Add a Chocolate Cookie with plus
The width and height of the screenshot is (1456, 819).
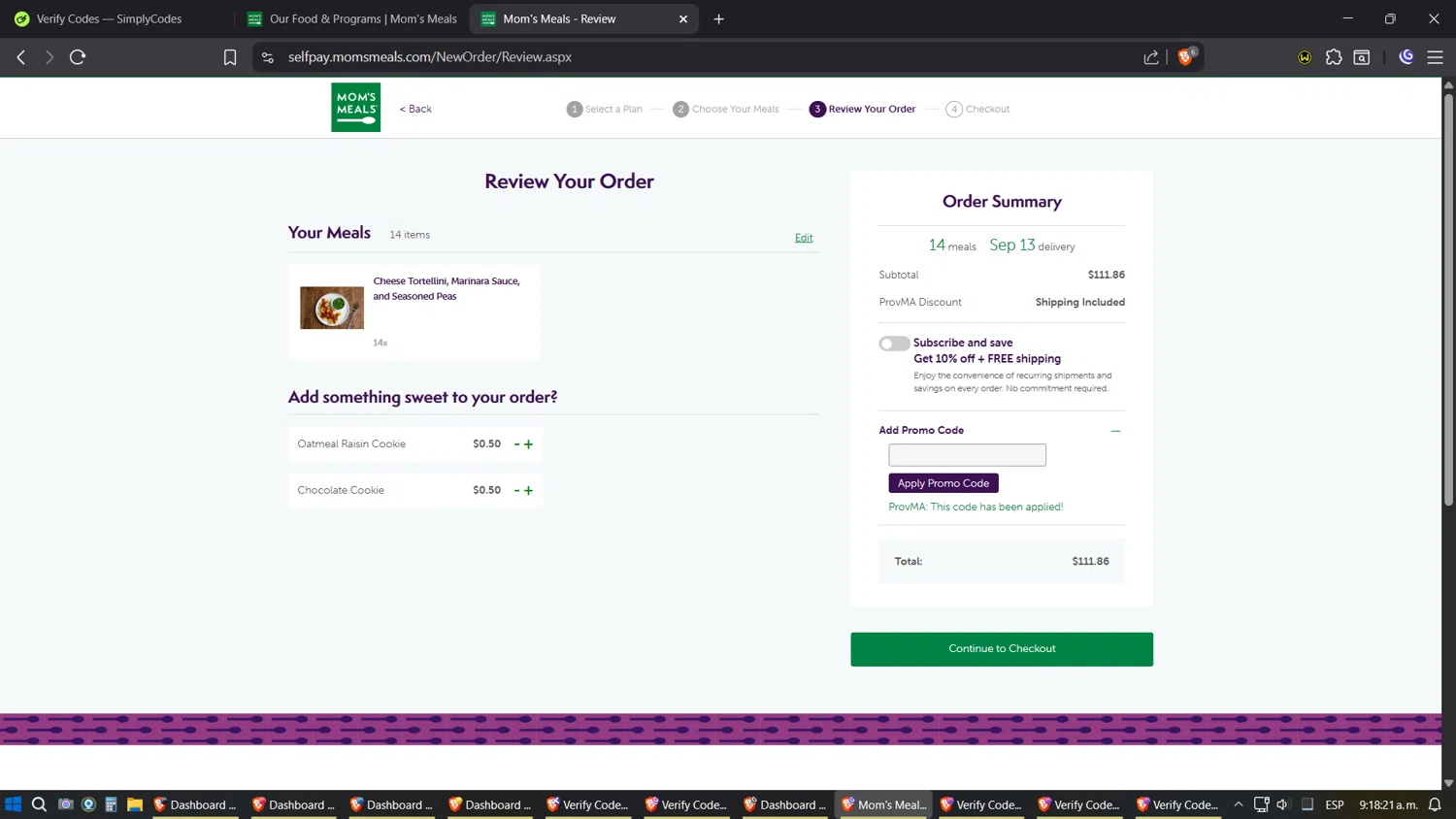(x=529, y=490)
